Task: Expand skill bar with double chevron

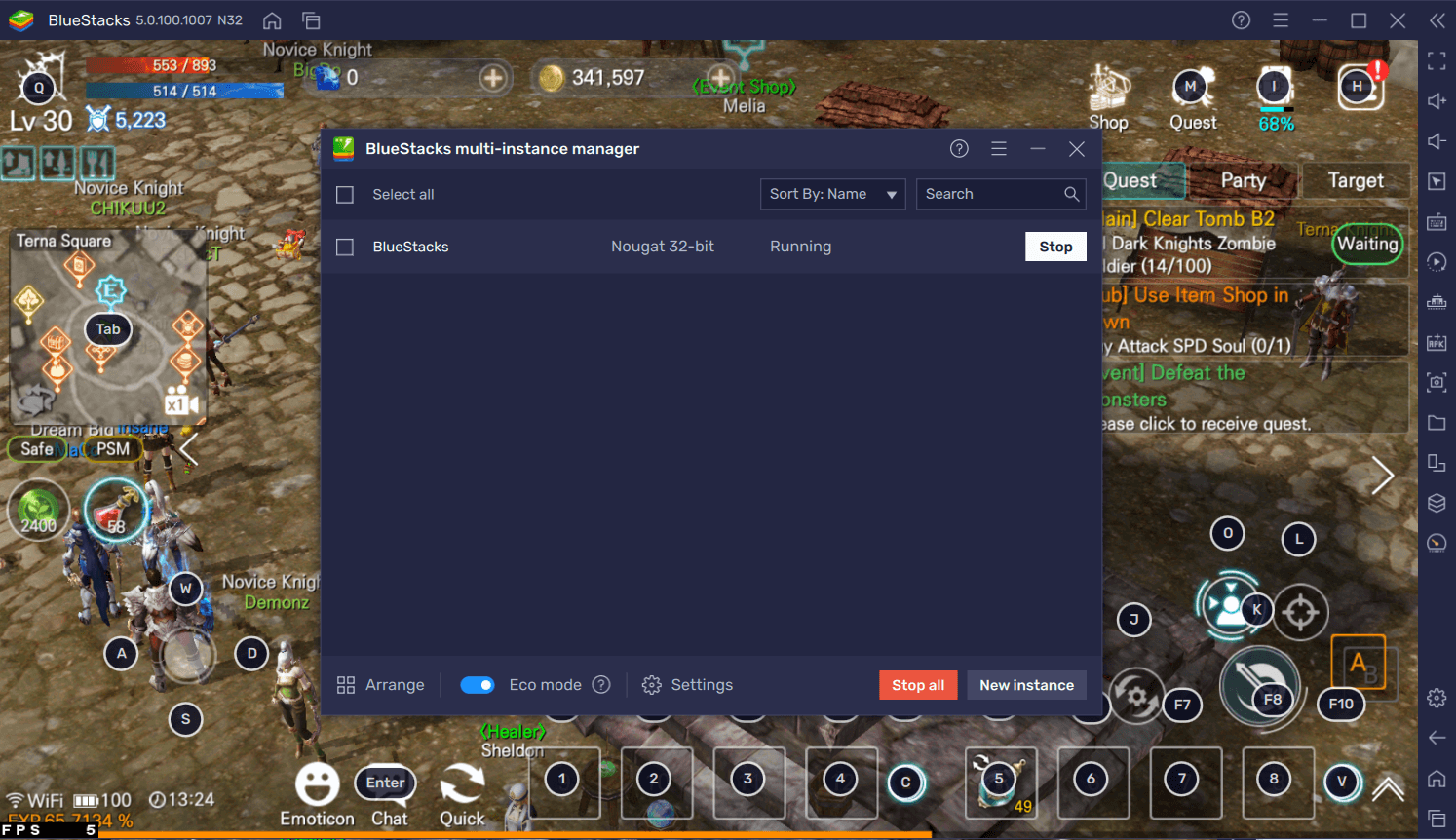Action: click(1388, 787)
